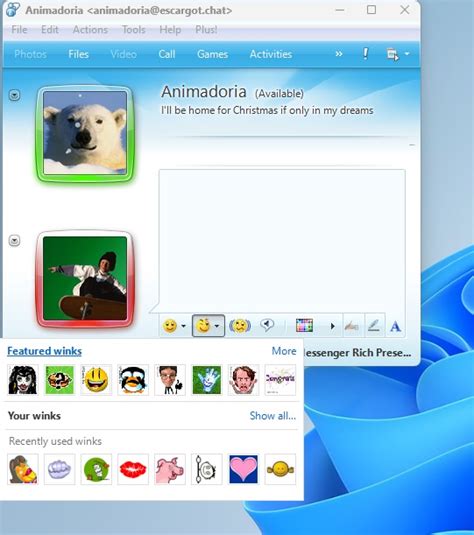Select the kissing girl recent wink

click(x=23, y=469)
